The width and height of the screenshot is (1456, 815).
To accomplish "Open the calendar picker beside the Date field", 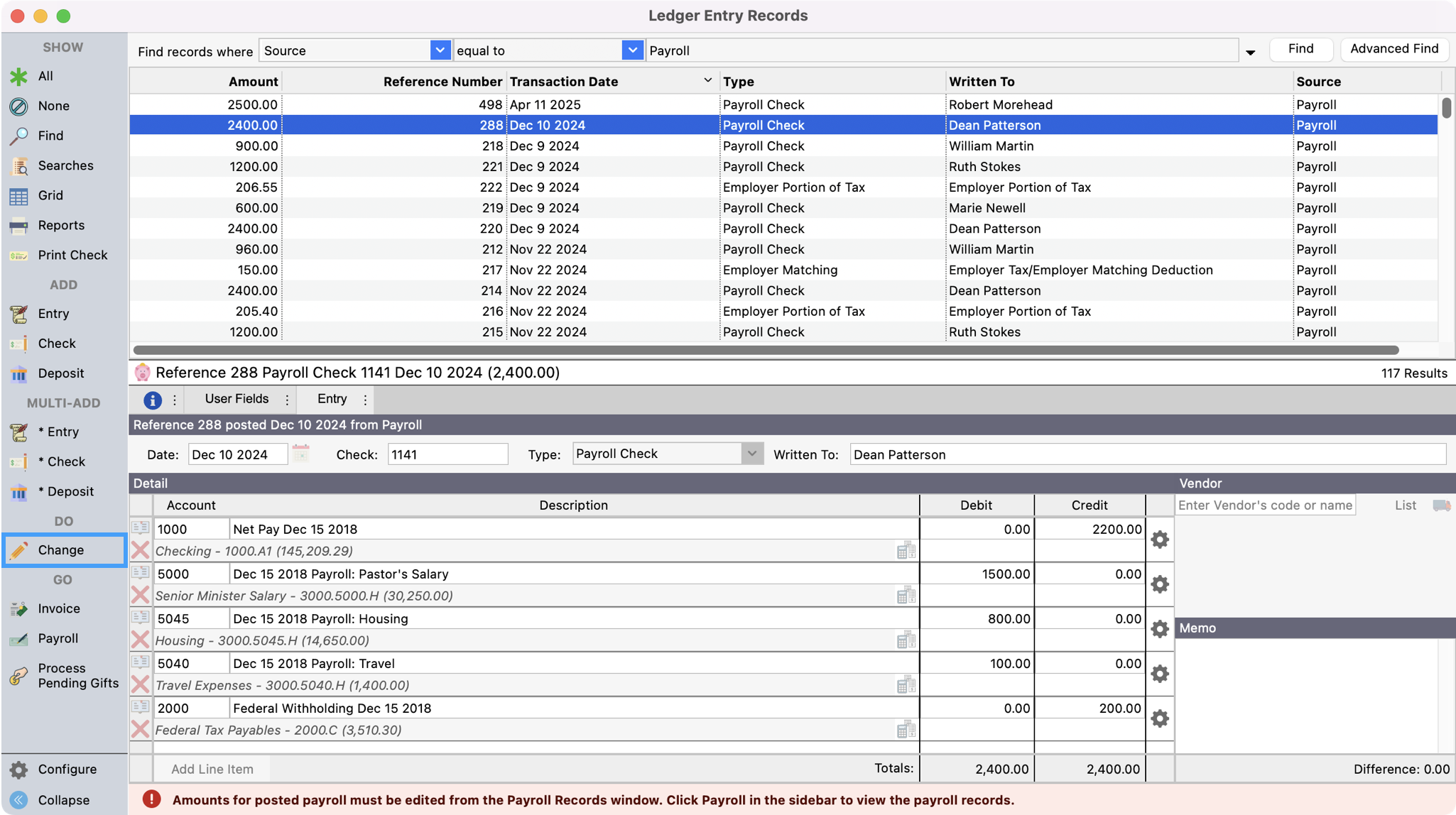I will (300, 452).
